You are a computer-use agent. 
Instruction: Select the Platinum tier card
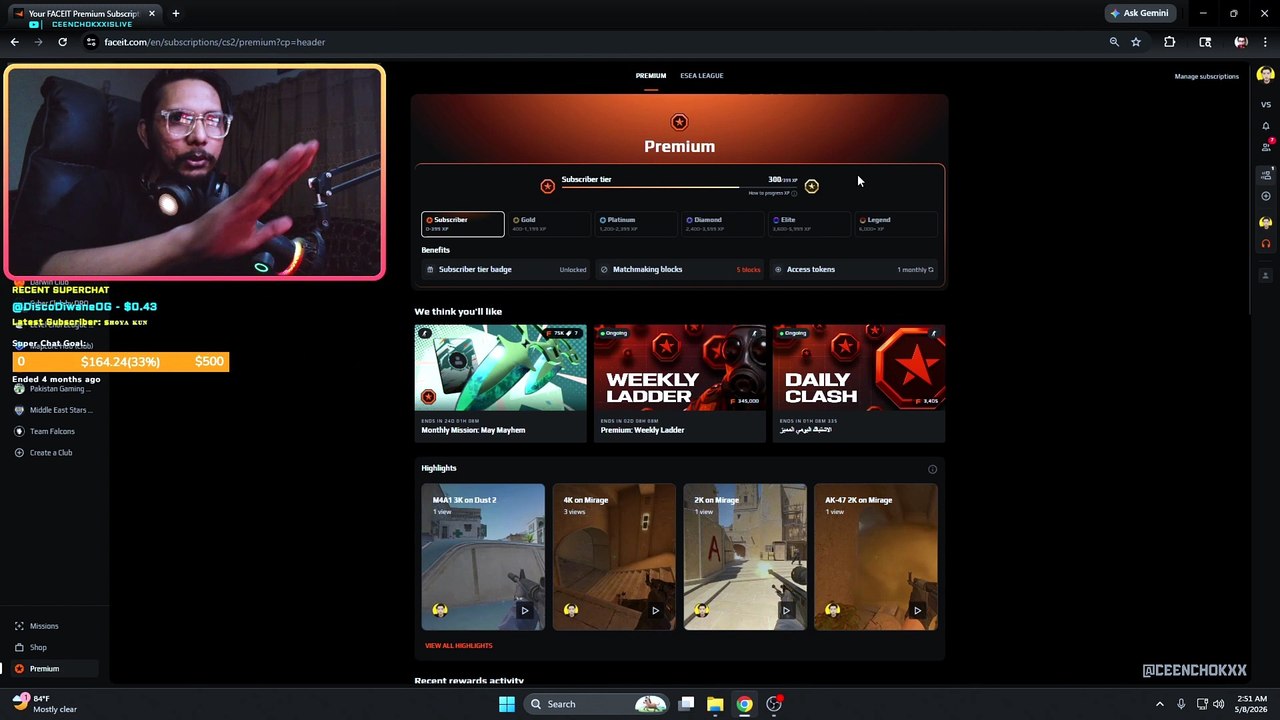635,224
